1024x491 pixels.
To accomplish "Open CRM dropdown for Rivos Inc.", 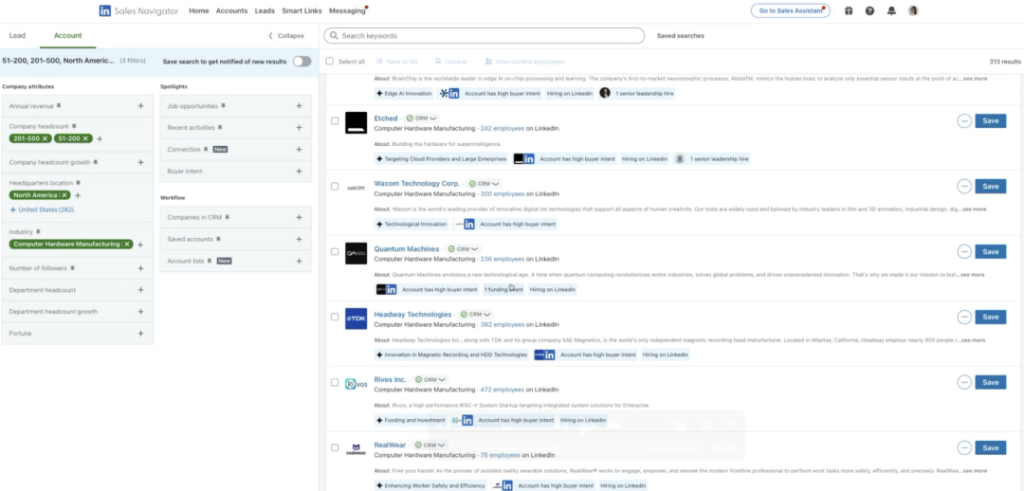I will pos(430,379).
